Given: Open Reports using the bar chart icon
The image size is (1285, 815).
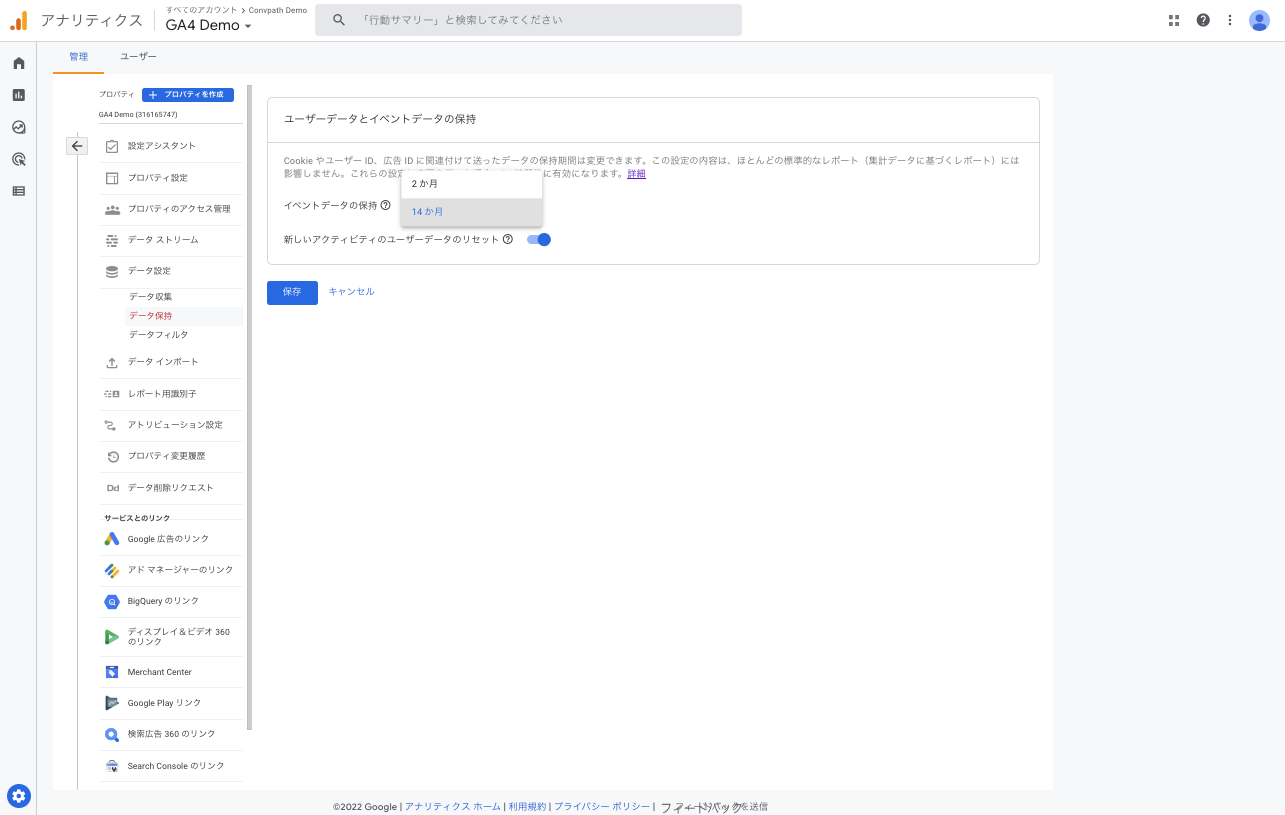Looking at the screenshot, I should [x=17, y=95].
